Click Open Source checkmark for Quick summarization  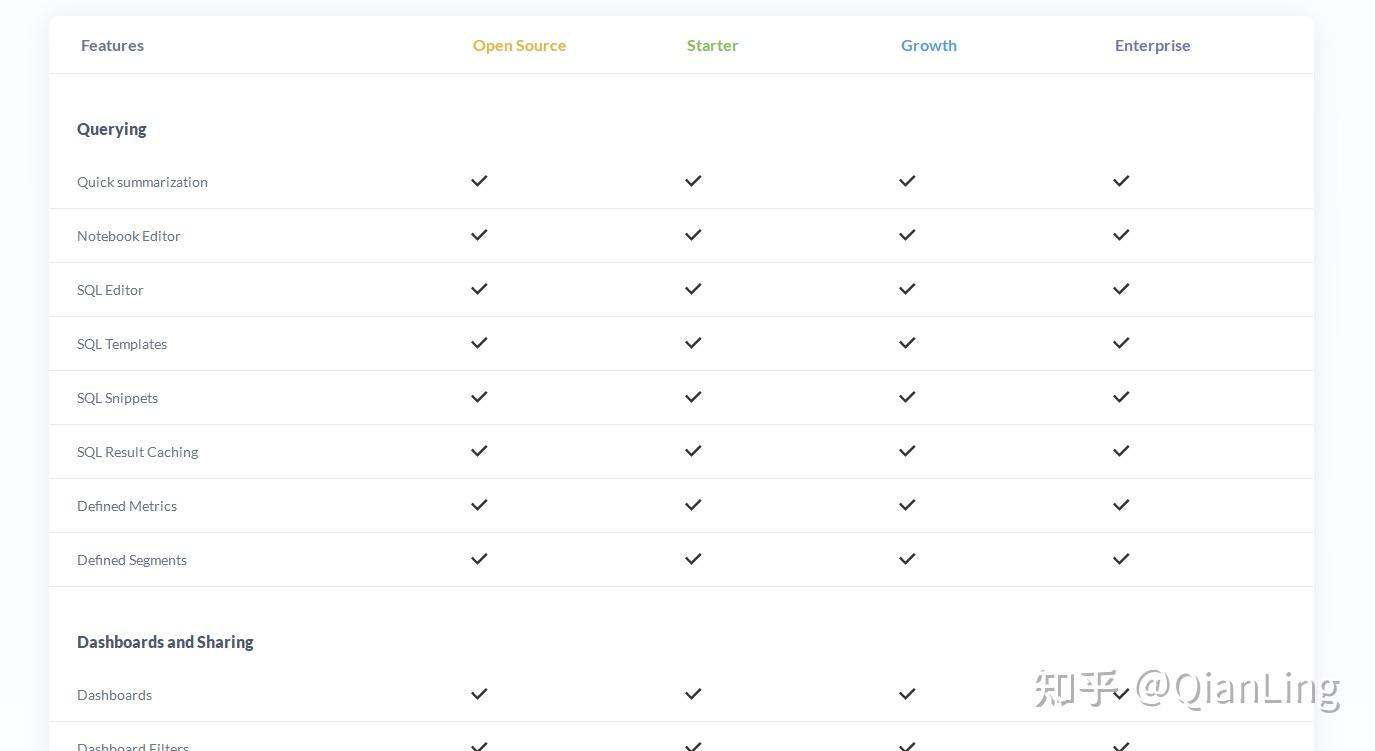pyautogui.click(x=479, y=181)
